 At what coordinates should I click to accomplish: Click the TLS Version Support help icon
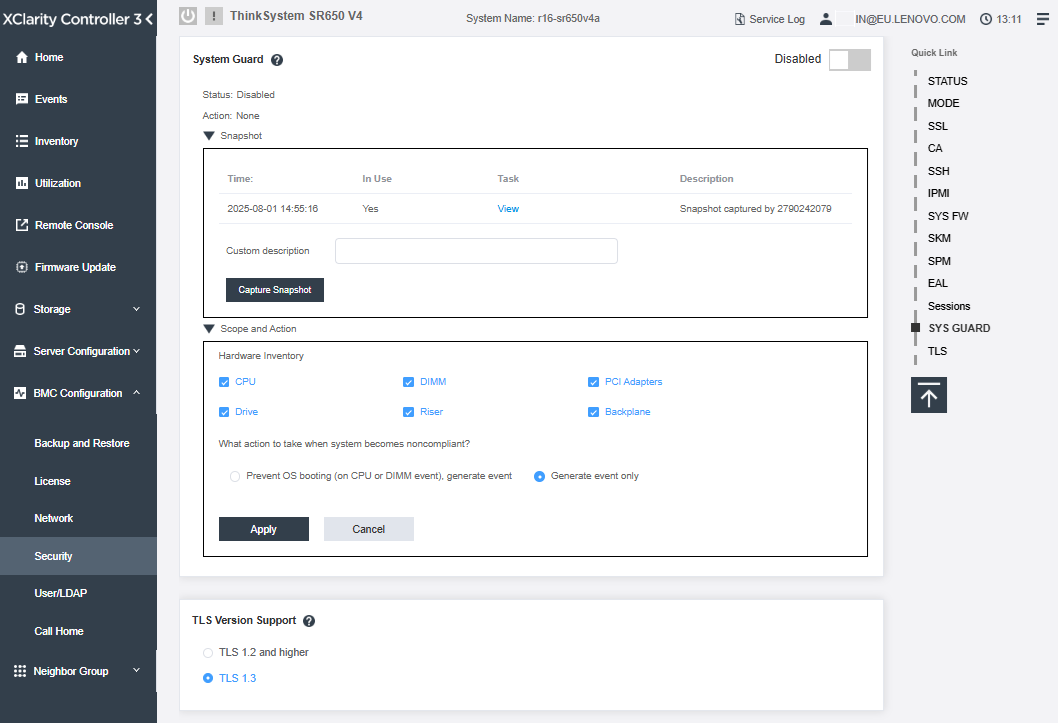tap(309, 621)
